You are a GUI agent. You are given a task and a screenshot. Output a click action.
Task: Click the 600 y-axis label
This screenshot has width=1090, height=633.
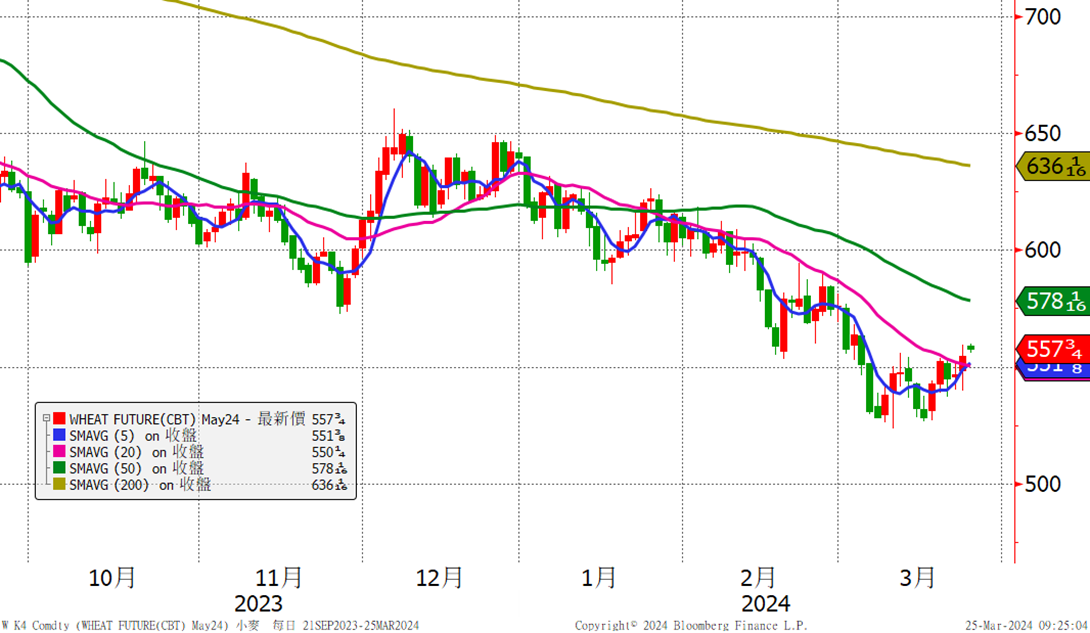(1043, 250)
